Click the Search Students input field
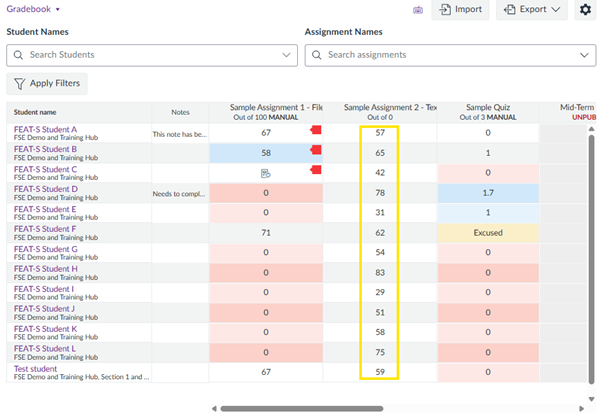Viewport: 602px width, 416px height. [150, 55]
